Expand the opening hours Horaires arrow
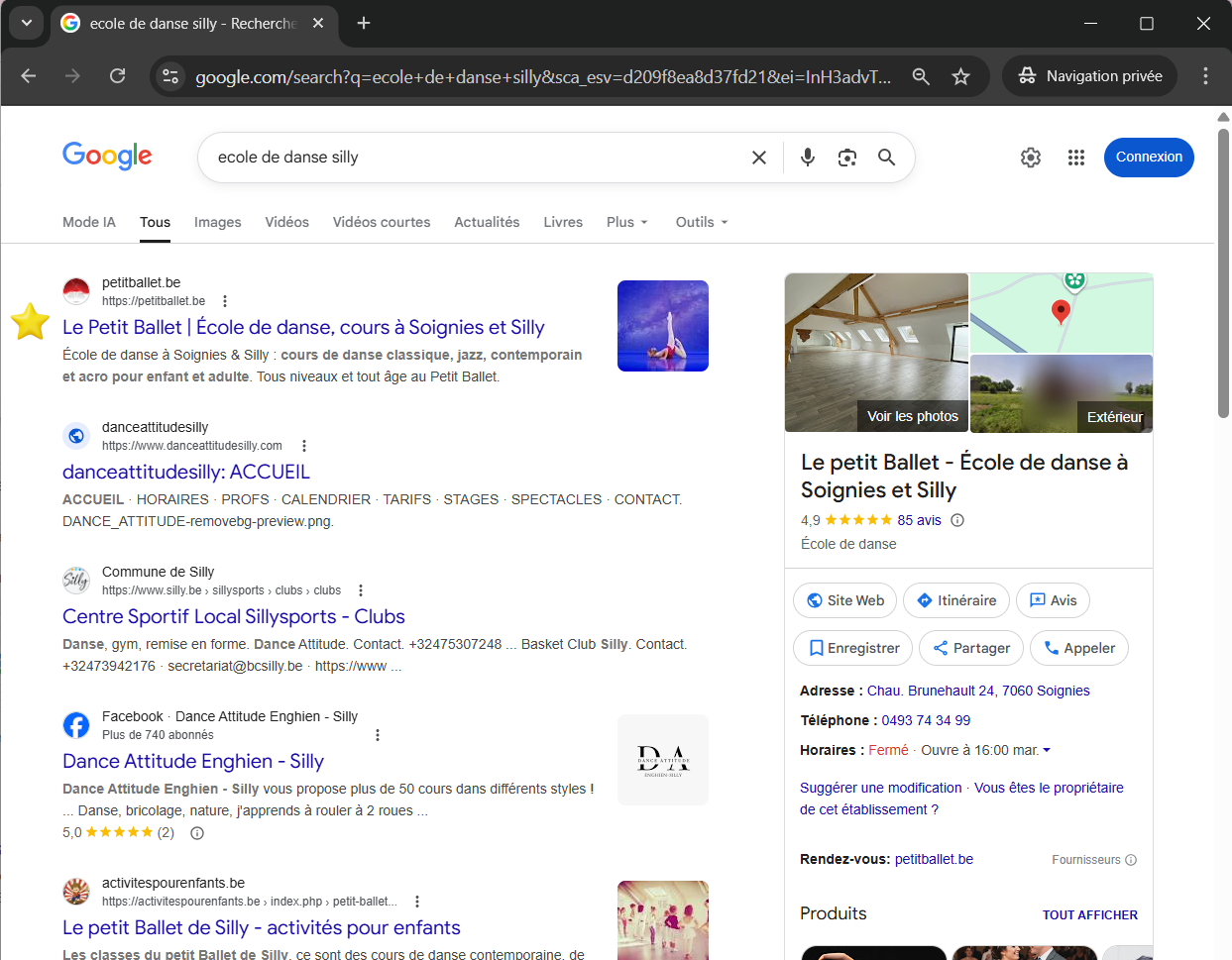 click(x=1047, y=750)
